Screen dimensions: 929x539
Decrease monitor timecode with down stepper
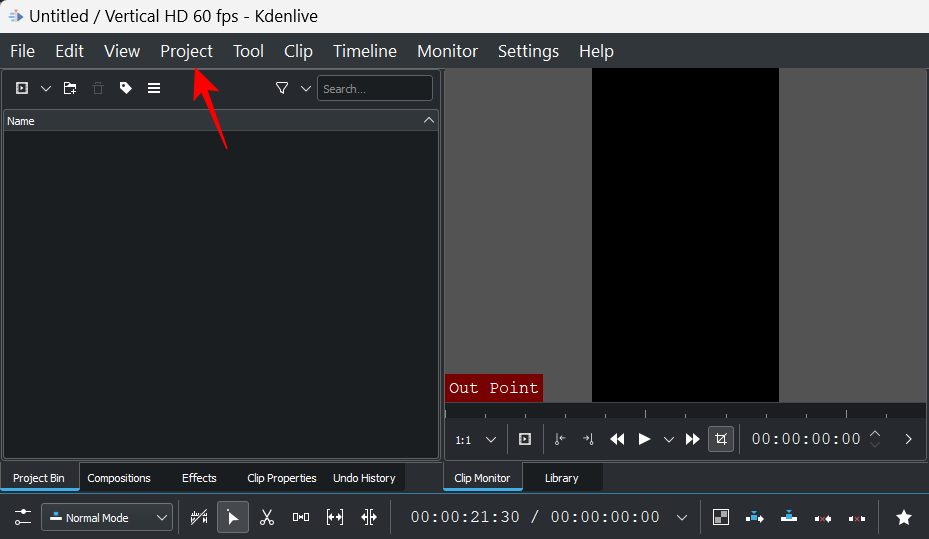(875, 444)
